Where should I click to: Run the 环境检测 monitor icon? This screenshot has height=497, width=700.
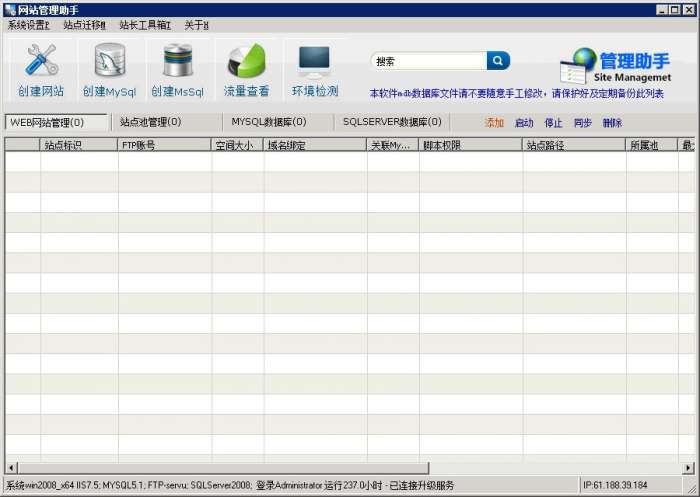pyautogui.click(x=315, y=62)
